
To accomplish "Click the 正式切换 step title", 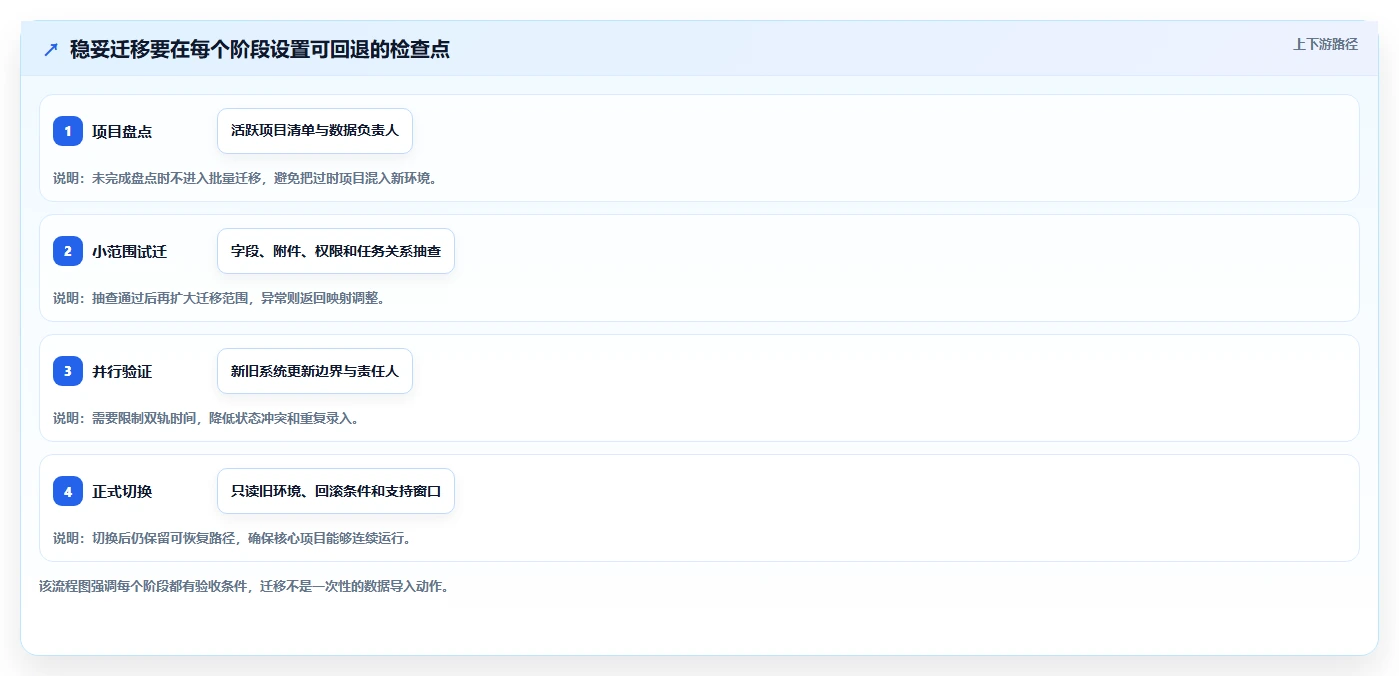I will click(x=122, y=491).
